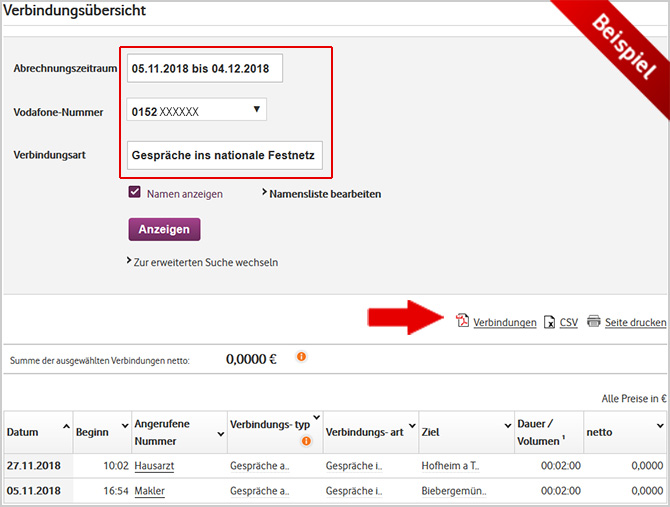This screenshot has width=670, height=507.
Task: Expand Angerufene Nummer column dropdown
Action: coord(219,425)
